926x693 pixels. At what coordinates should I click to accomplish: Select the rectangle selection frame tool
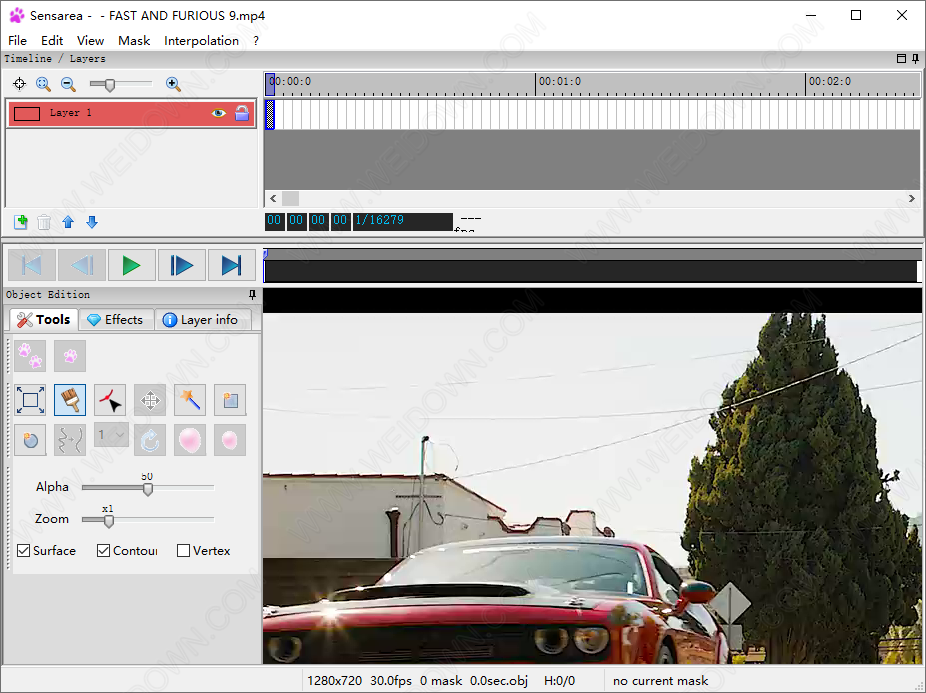30,400
